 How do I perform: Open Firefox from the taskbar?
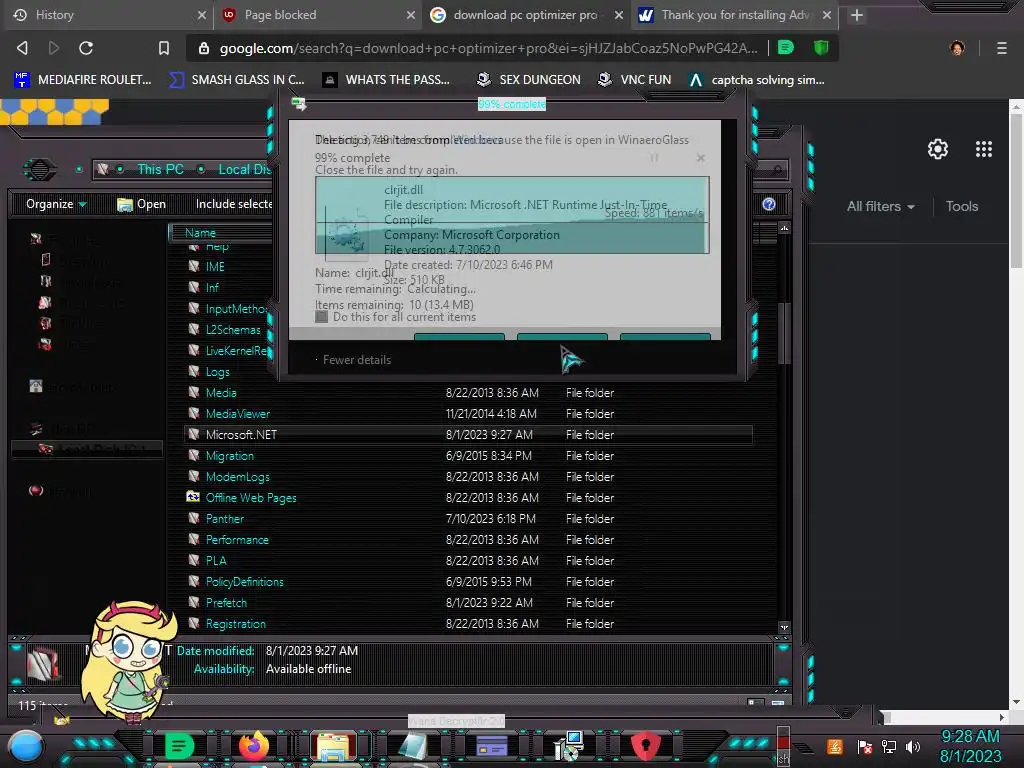[x=254, y=746]
